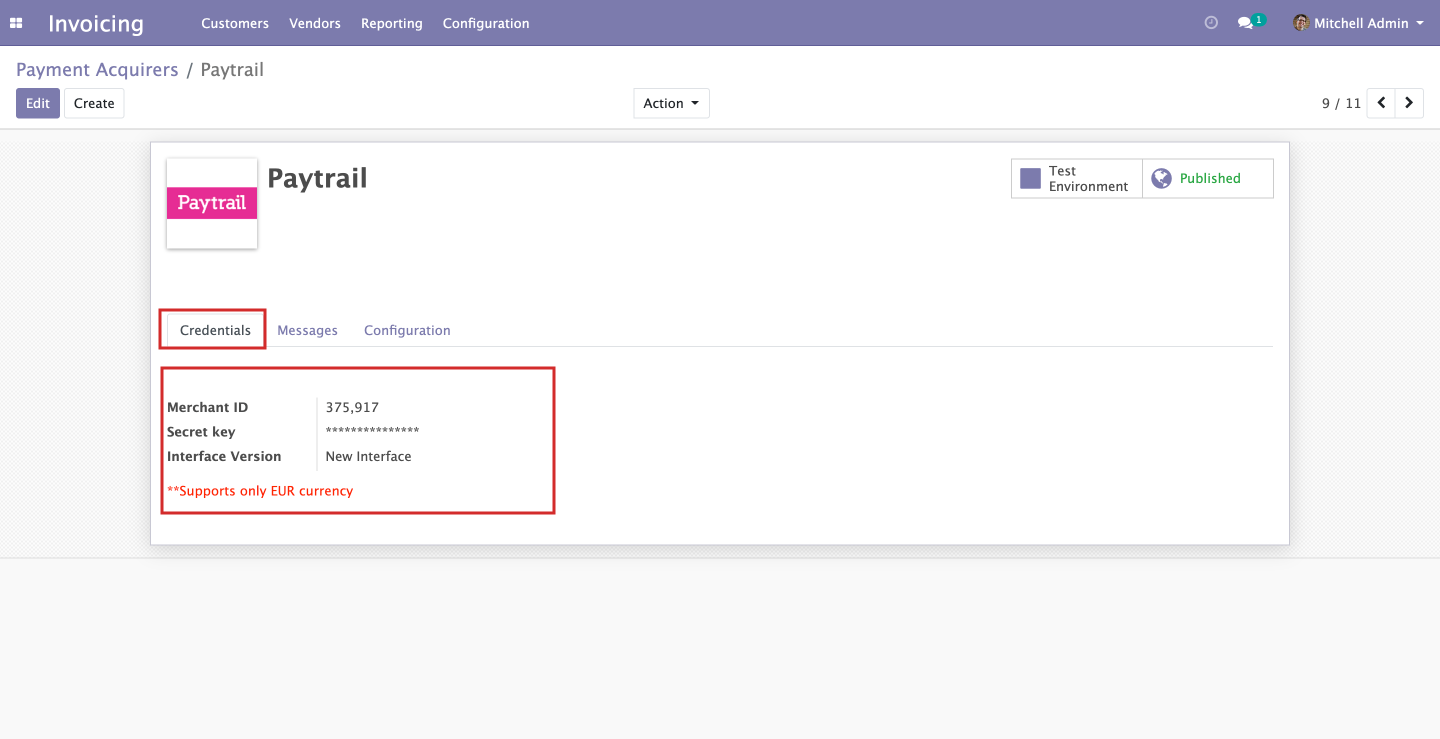
Task: Click the Invoicing app title
Action: (96, 23)
